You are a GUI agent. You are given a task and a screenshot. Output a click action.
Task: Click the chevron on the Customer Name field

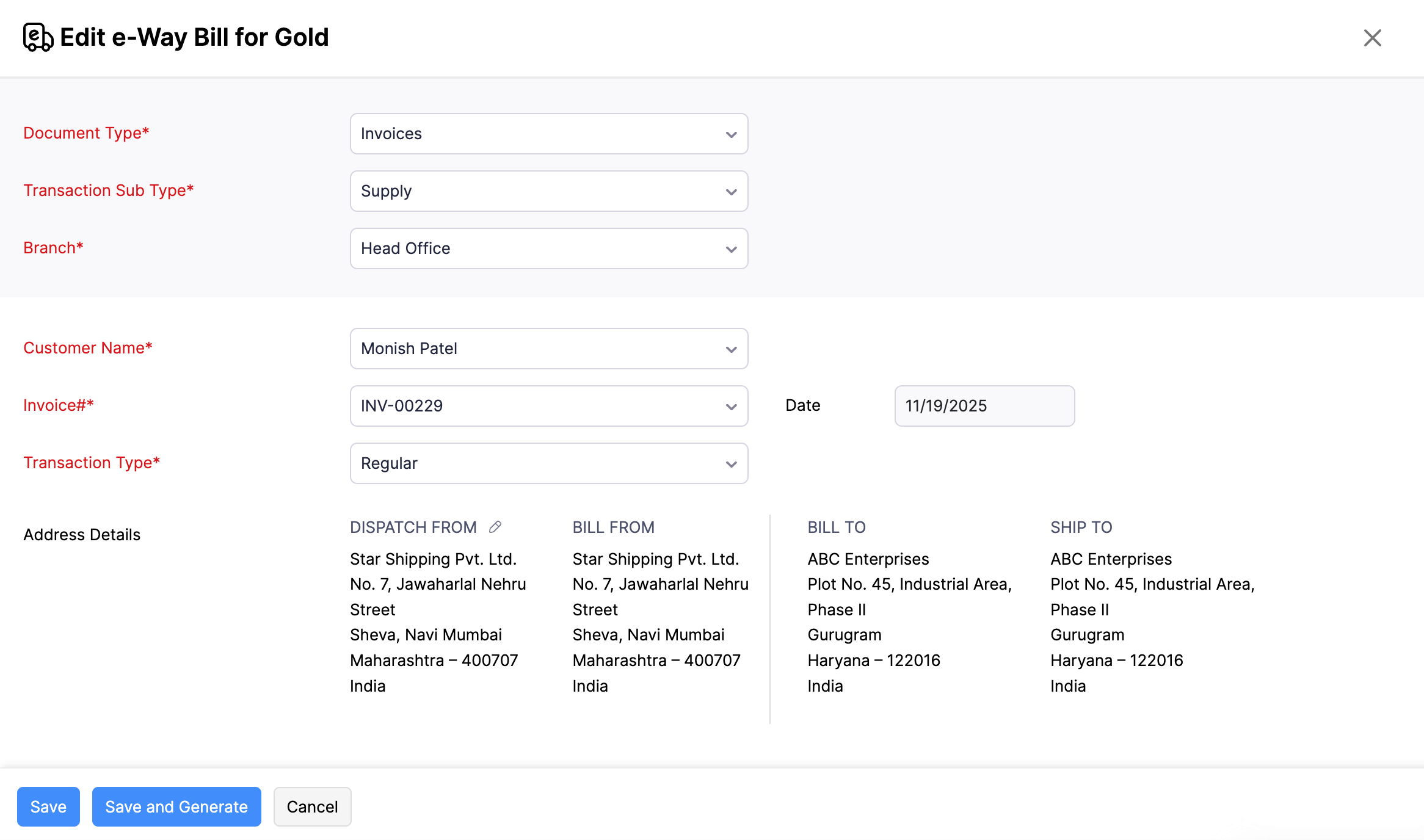(x=731, y=349)
